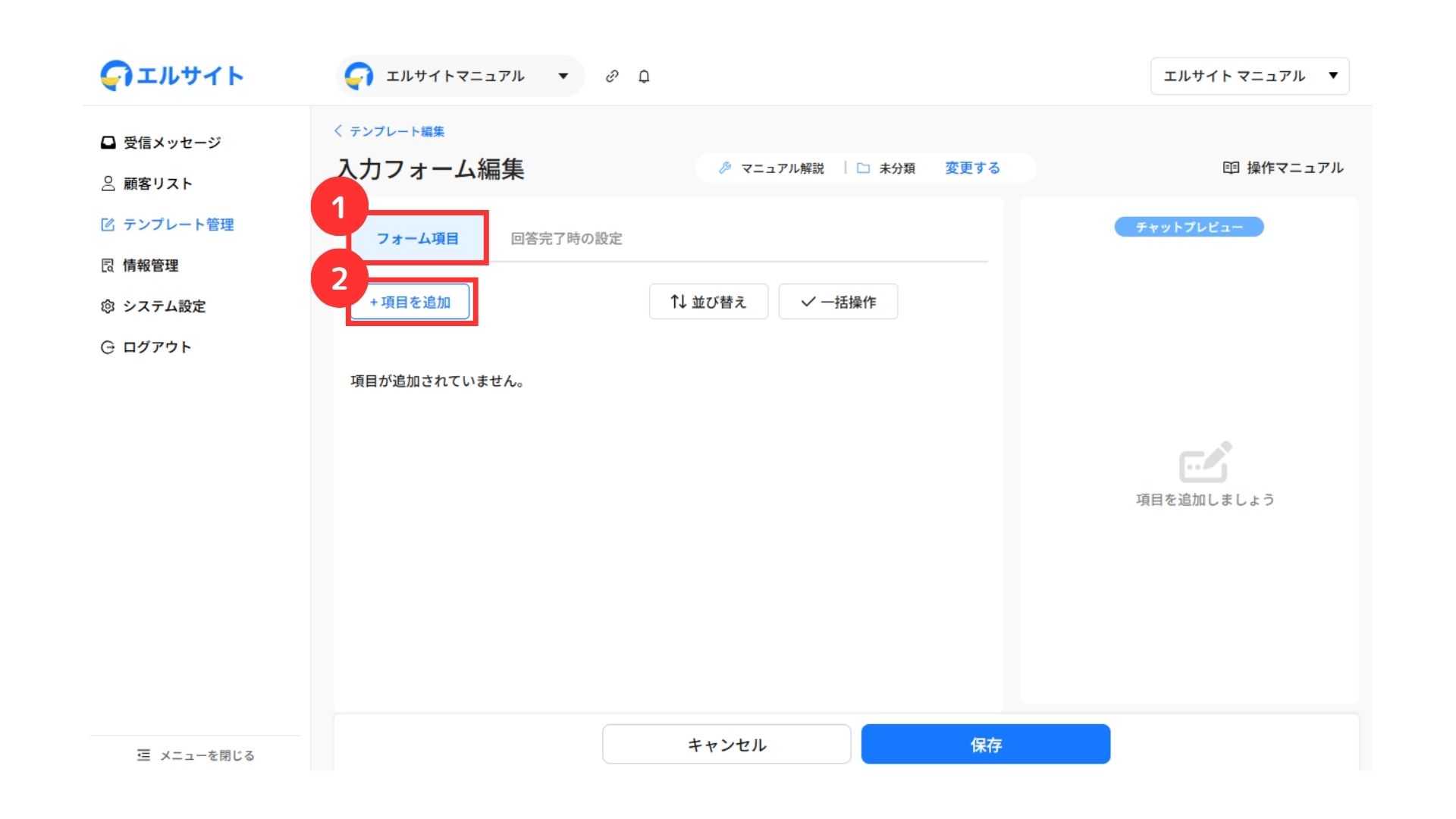Open システム設定 gear menu item

pos(154,306)
